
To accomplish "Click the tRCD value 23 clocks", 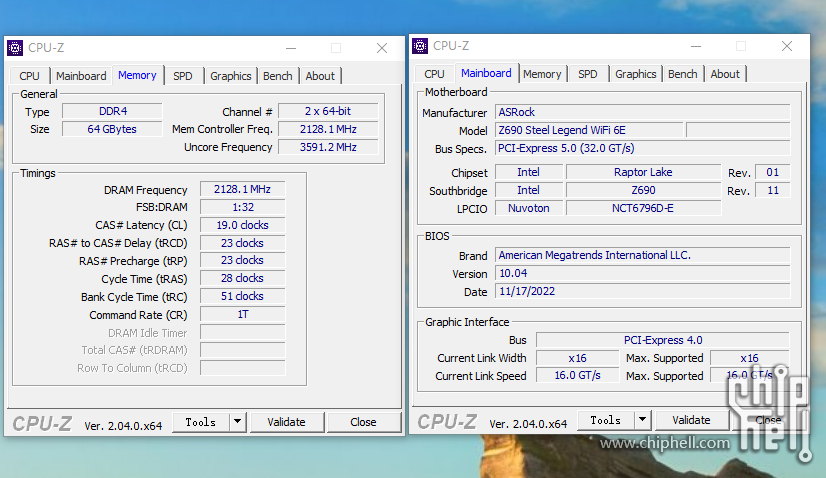I will coord(242,243).
